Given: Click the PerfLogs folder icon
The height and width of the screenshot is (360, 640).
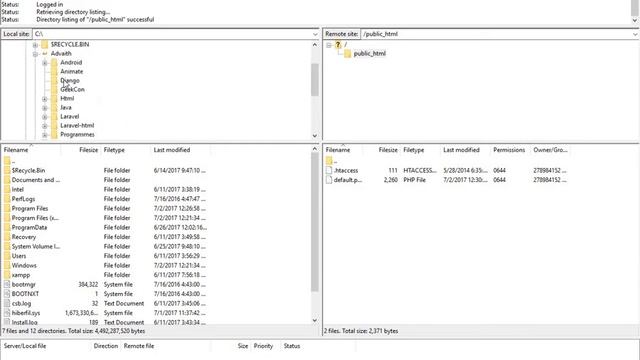Looking at the screenshot, I should 7,199.
